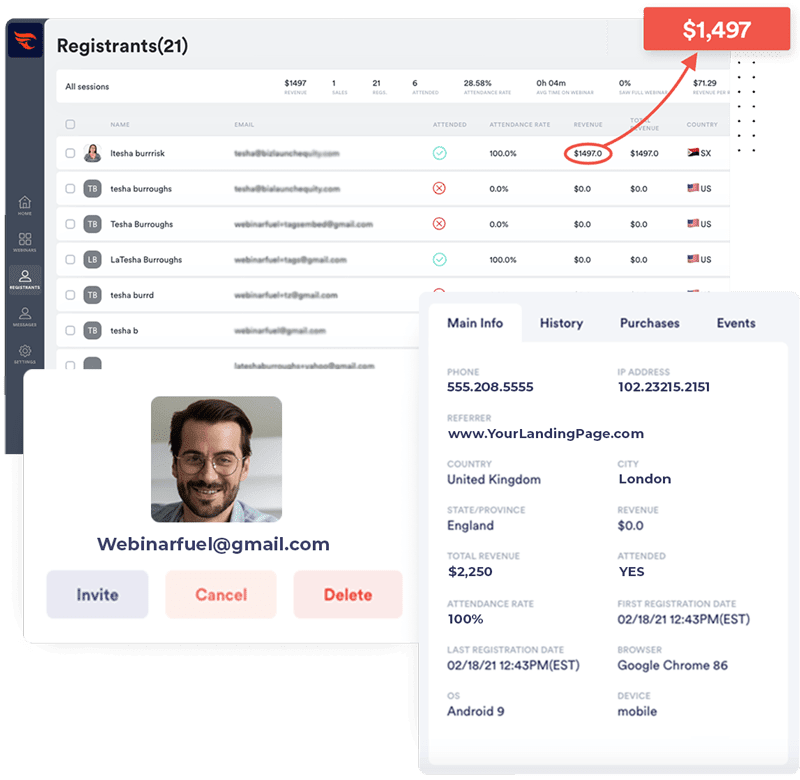Click the $2,250 total revenue value
Image resolution: width=800 pixels, height=780 pixels.
click(x=469, y=571)
